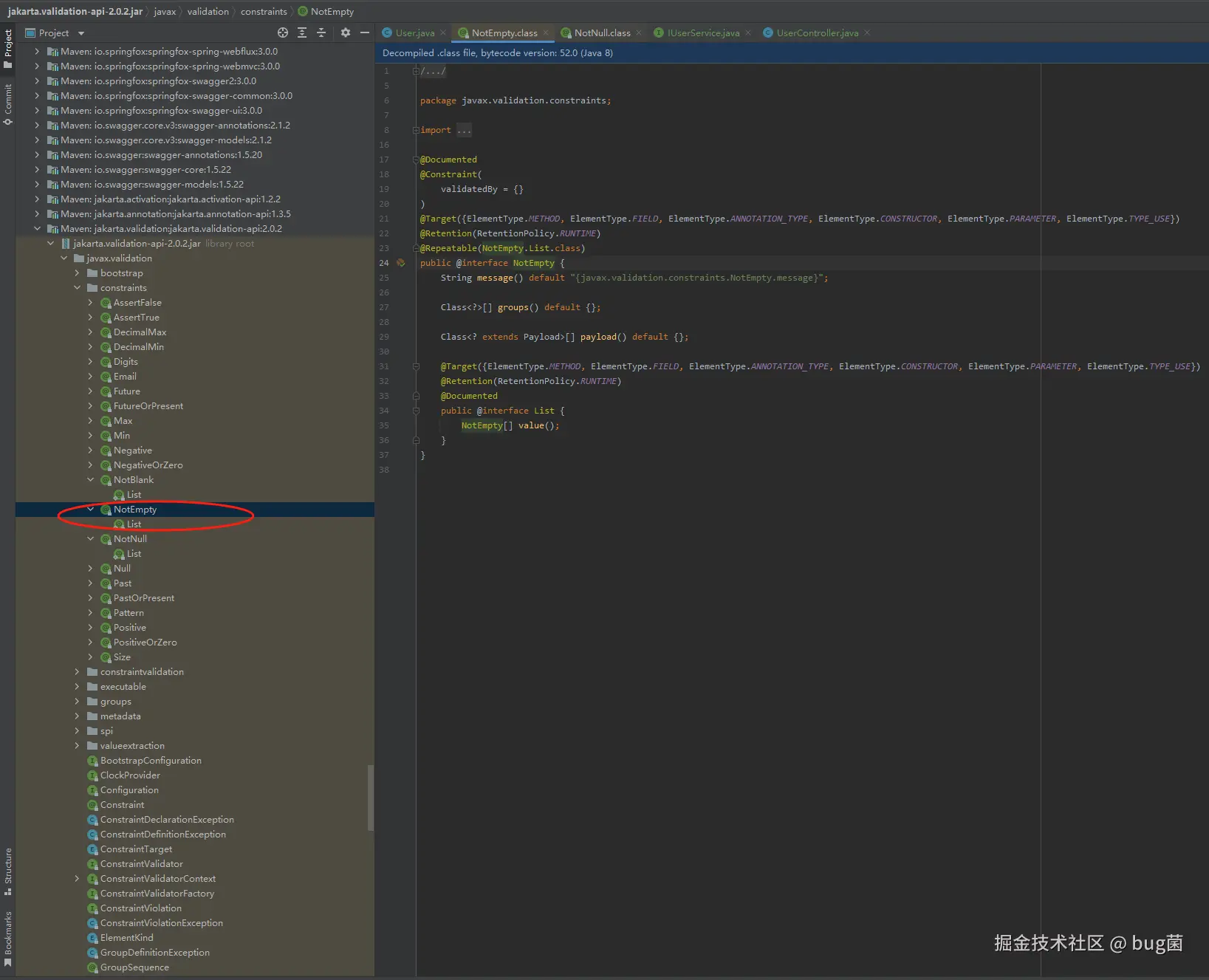1209x980 pixels.
Task: Click the Expand All icon in Project panel
Action: (302, 32)
